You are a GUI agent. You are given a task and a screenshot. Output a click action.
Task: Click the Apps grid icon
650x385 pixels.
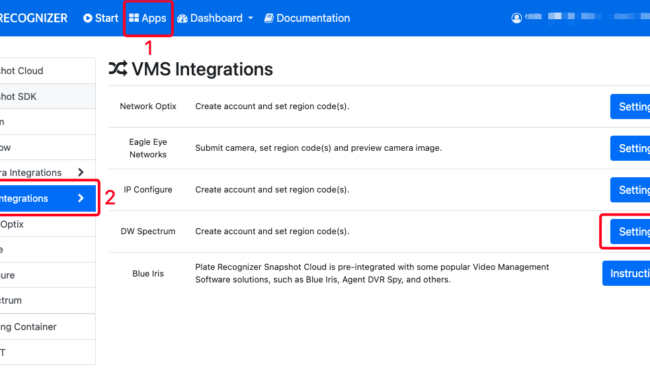(134, 18)
